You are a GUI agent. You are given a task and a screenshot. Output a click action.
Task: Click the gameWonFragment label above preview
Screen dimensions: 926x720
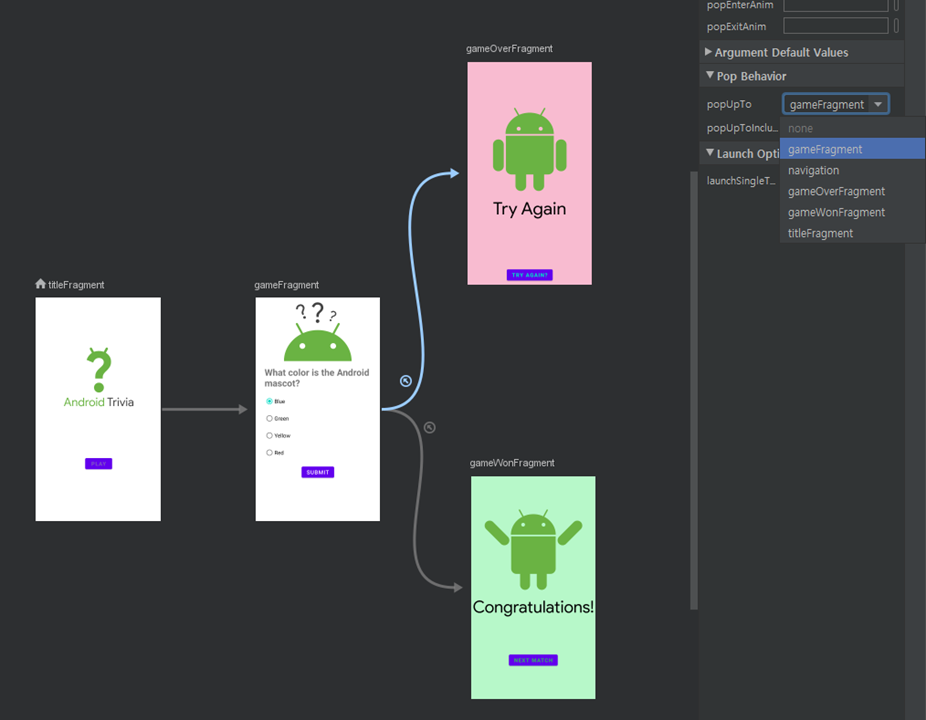click(512, 462)
